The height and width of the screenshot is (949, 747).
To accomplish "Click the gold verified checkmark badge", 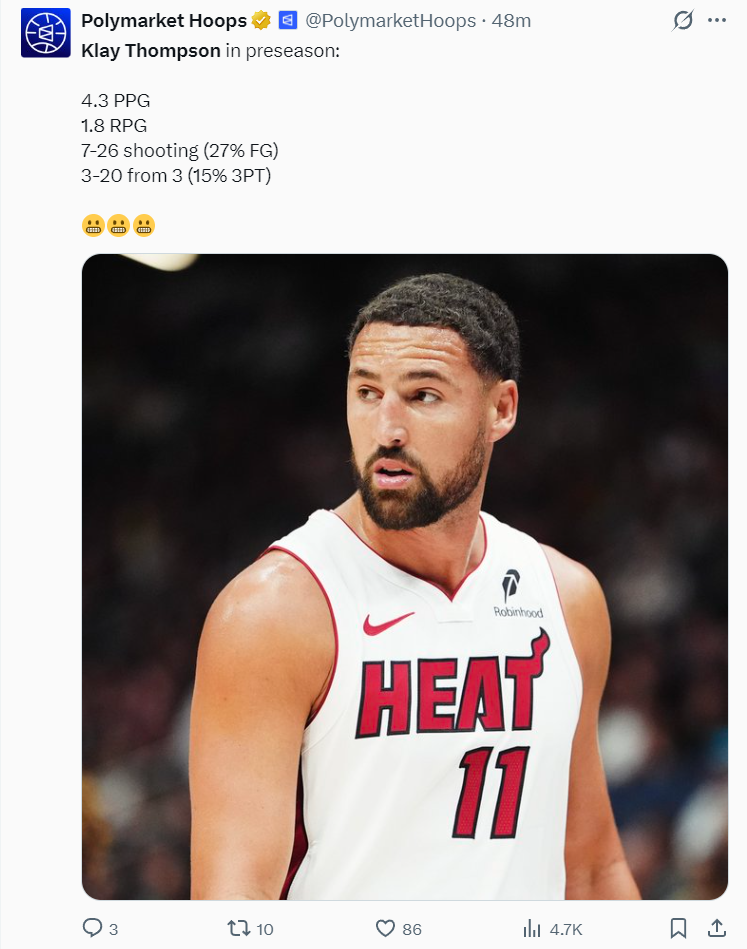I will [x=261, y=21].
